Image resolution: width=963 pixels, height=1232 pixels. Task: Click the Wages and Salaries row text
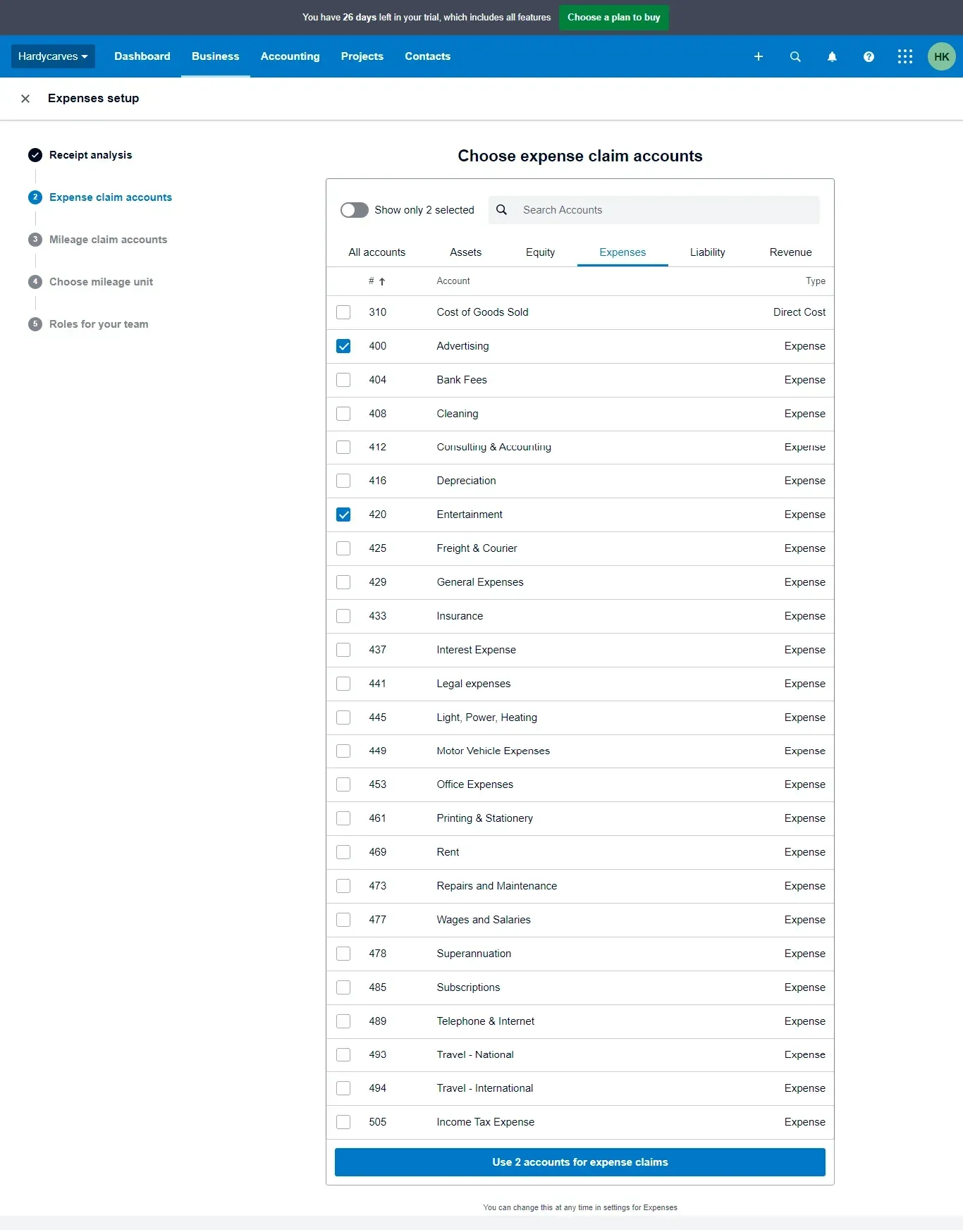484,920
